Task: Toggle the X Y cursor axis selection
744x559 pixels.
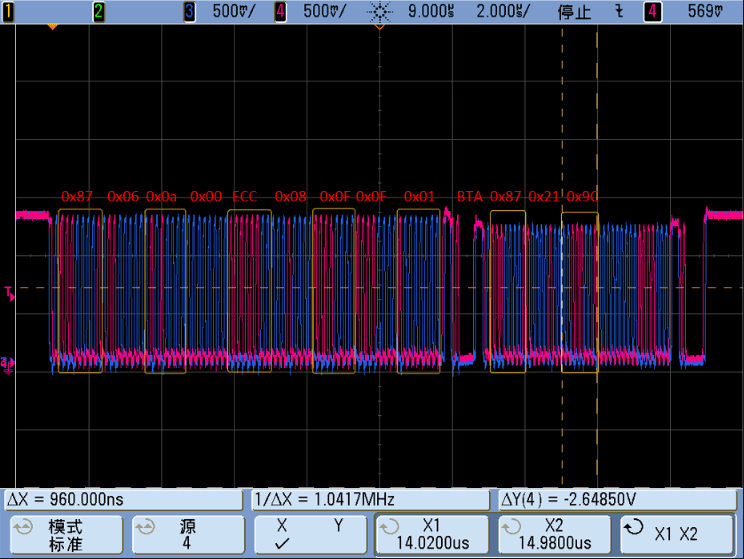Action: pos(309,534)
